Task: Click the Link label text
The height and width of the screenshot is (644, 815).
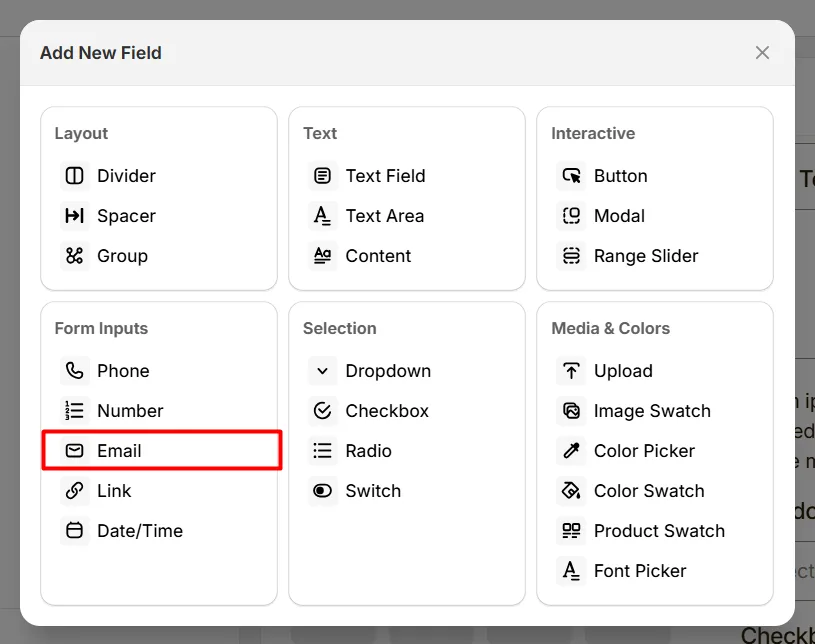Action: (114, 491)
